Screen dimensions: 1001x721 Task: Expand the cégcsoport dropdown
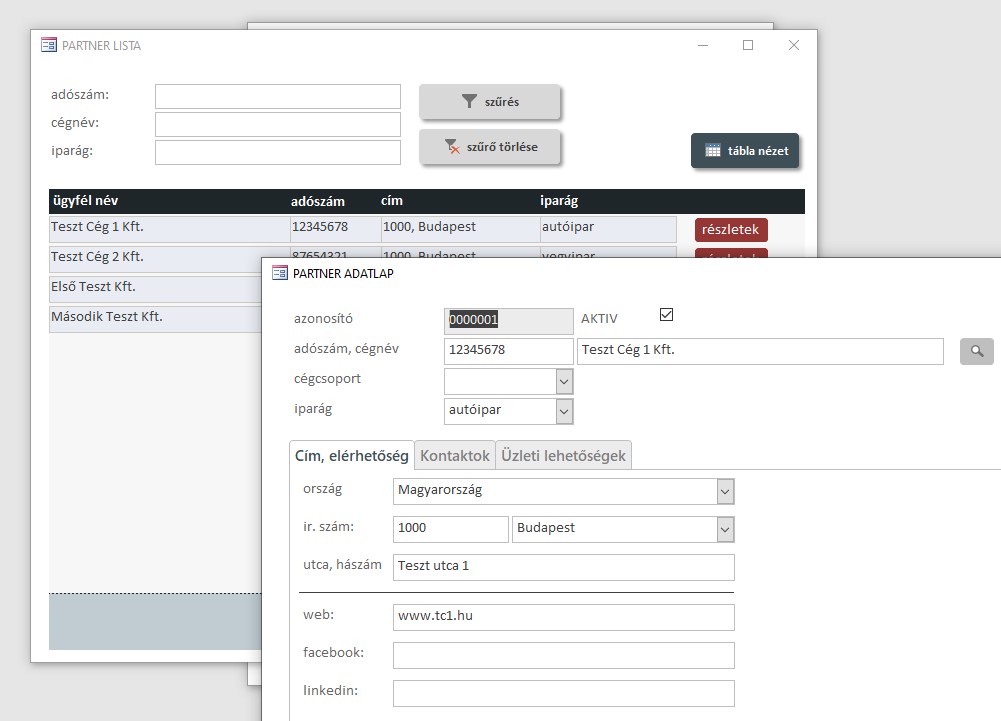click(564, 381)
